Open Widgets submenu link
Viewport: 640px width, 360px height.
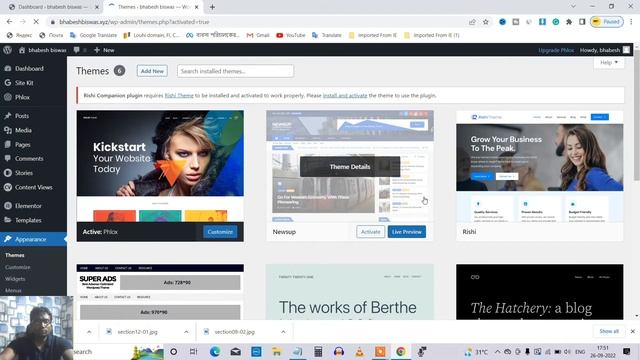[15, 279]
